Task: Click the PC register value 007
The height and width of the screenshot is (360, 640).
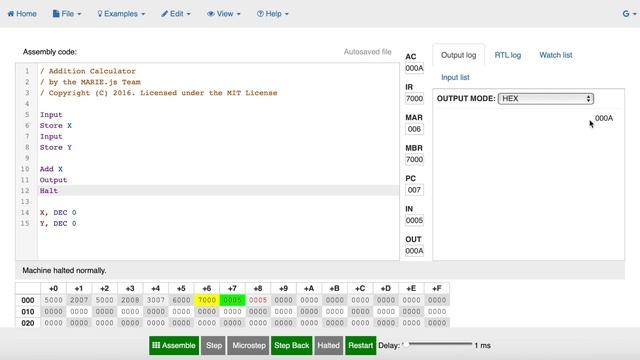Action: 414,190
